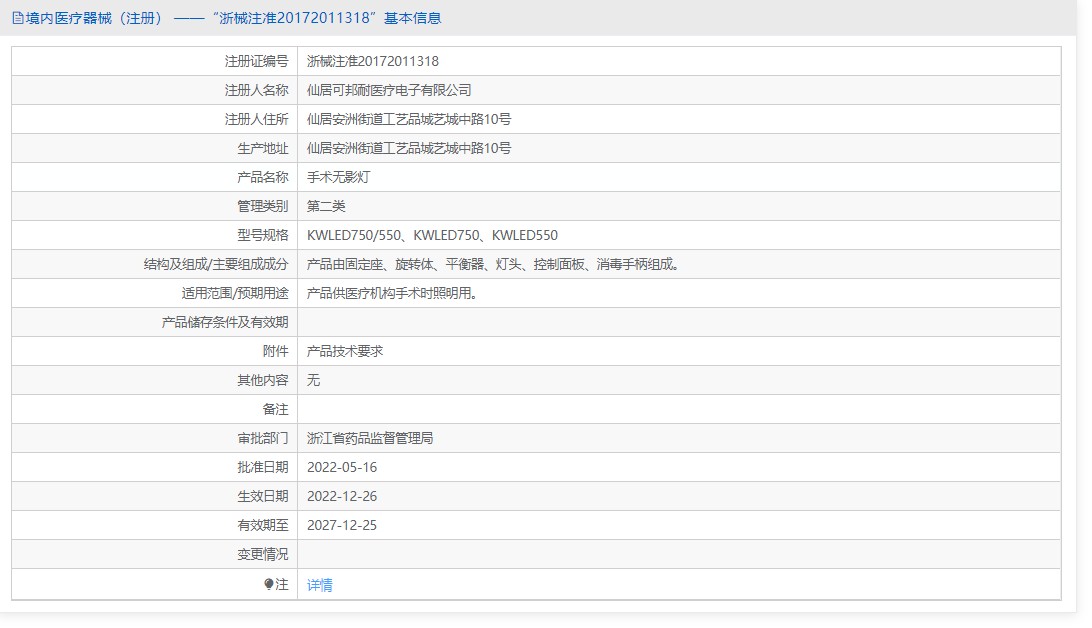Click the 附件 label

[275, 352]
